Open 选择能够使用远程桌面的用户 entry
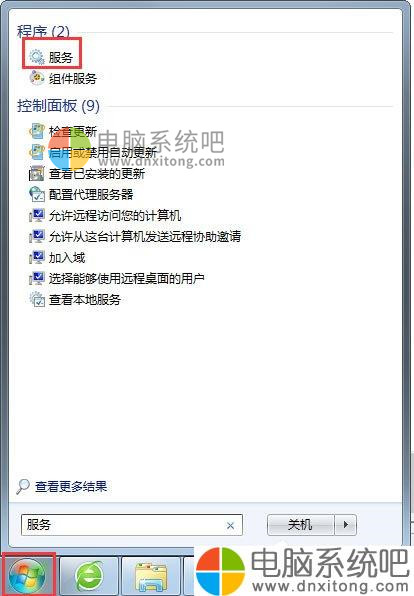 pyautogui.click(x=117, y=279)
